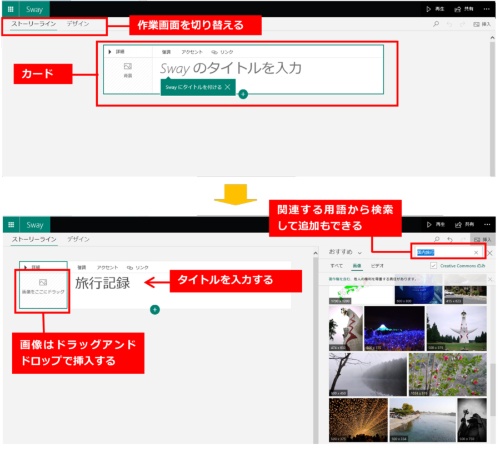Click the green plus under the 旅行記録 card

(x=155, y=310)
